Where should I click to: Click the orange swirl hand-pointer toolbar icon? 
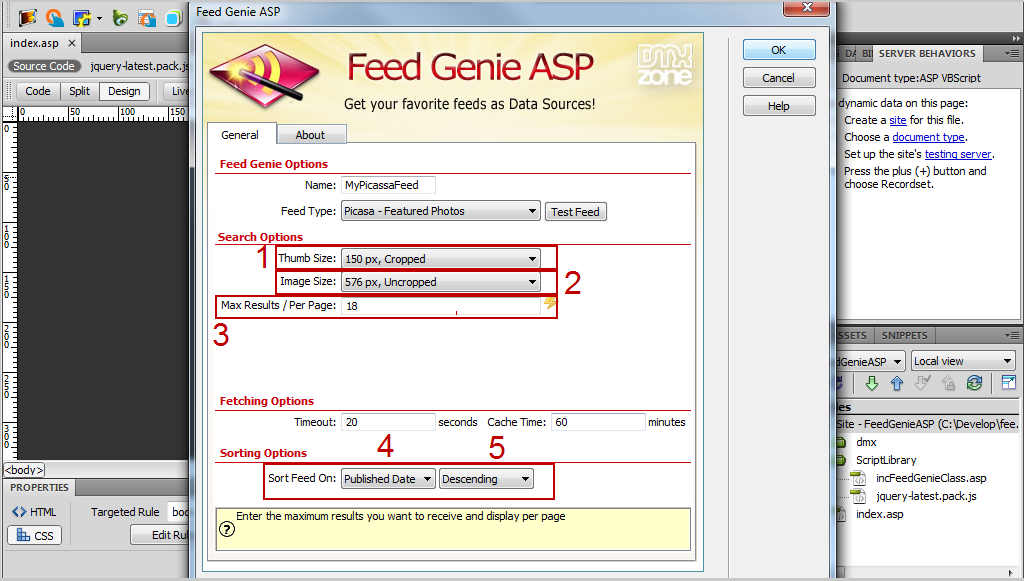click(55, 18)
